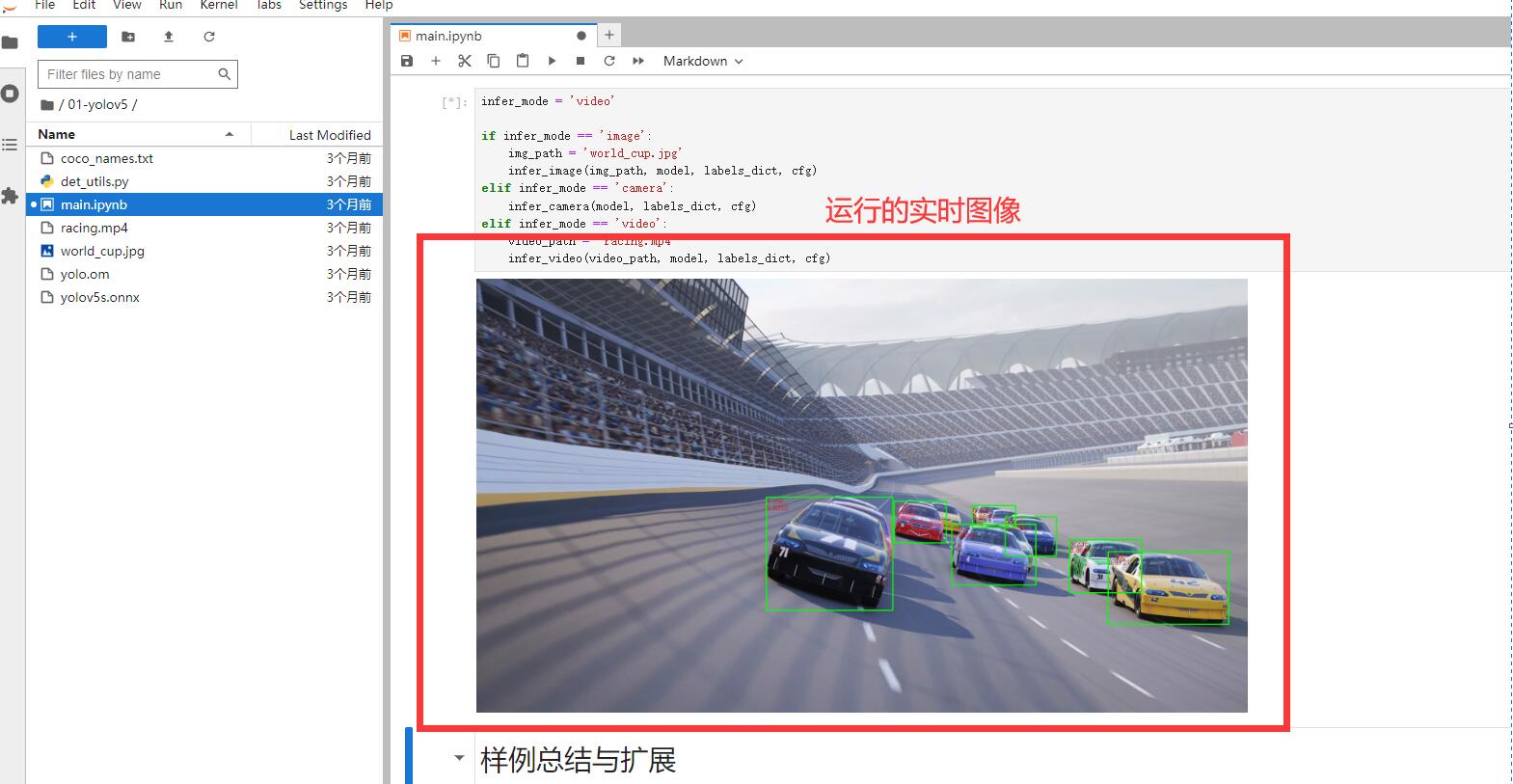Click the Filter files by name field

137,74
